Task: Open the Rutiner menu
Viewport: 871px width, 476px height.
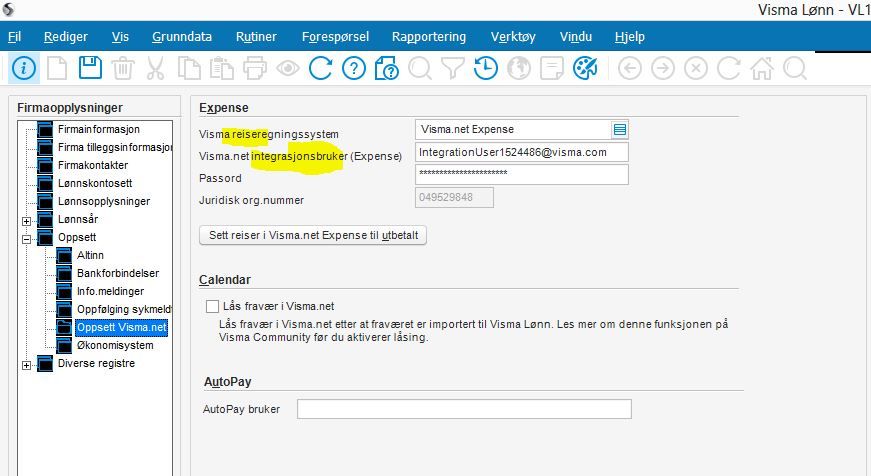Action: tap(256, 37)
